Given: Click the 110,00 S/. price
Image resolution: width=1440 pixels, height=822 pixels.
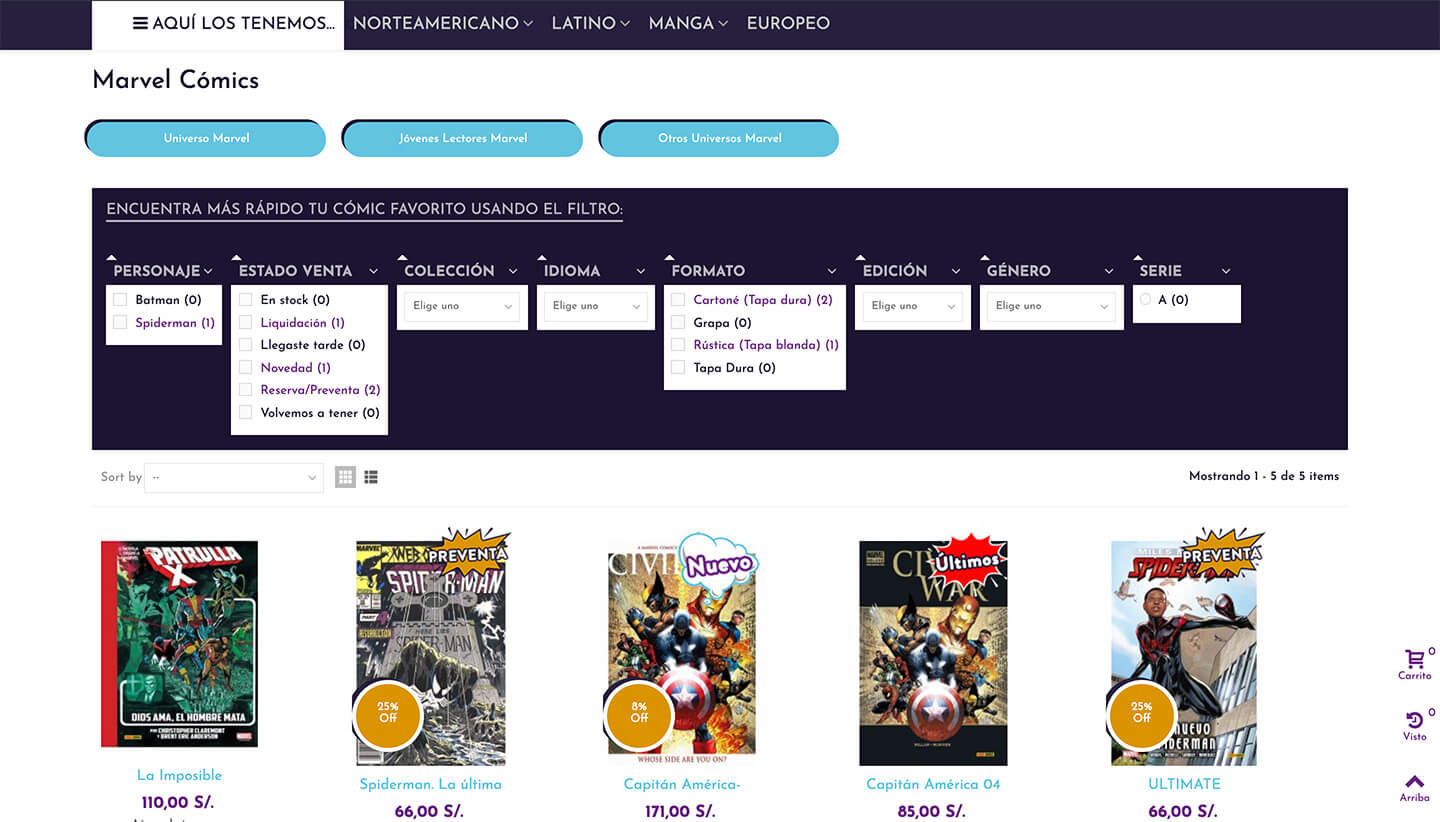Looking at the screenshot, I should (178, 802).
